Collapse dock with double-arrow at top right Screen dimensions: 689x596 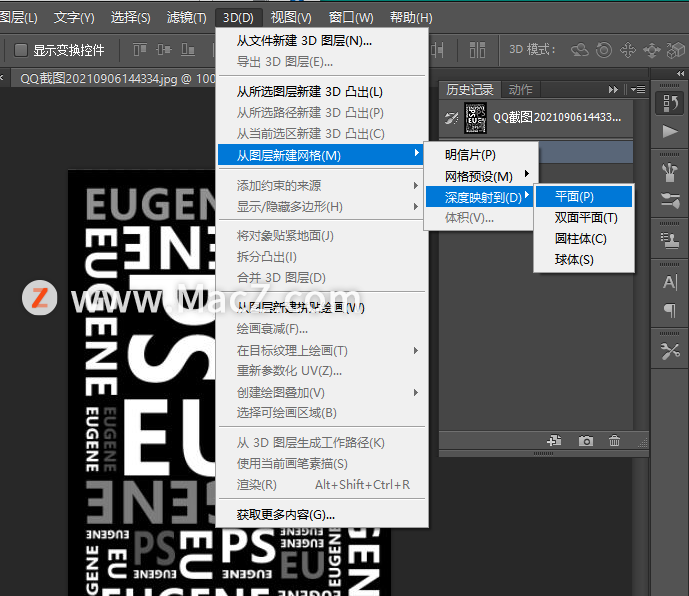pos(681,73)
